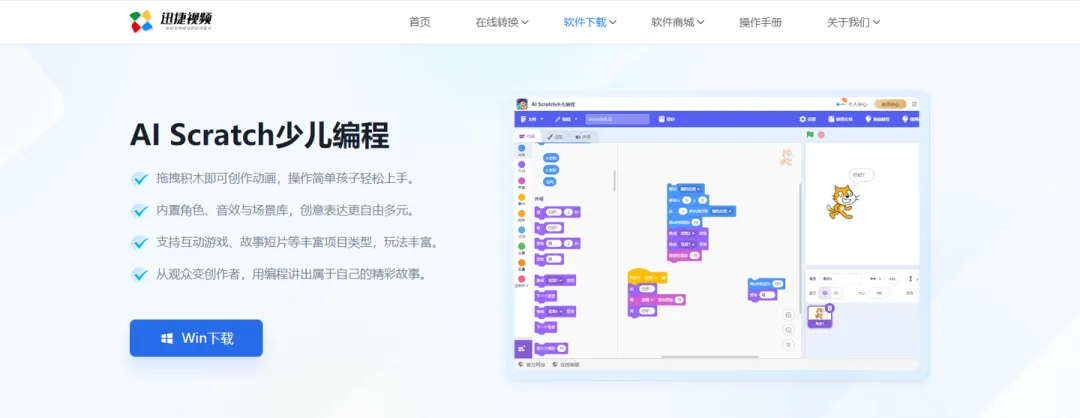Image resolution: width=1080 pixels, height=418 pixels.
Task: Toggle the show-sprite eye button
Action: 825,293
